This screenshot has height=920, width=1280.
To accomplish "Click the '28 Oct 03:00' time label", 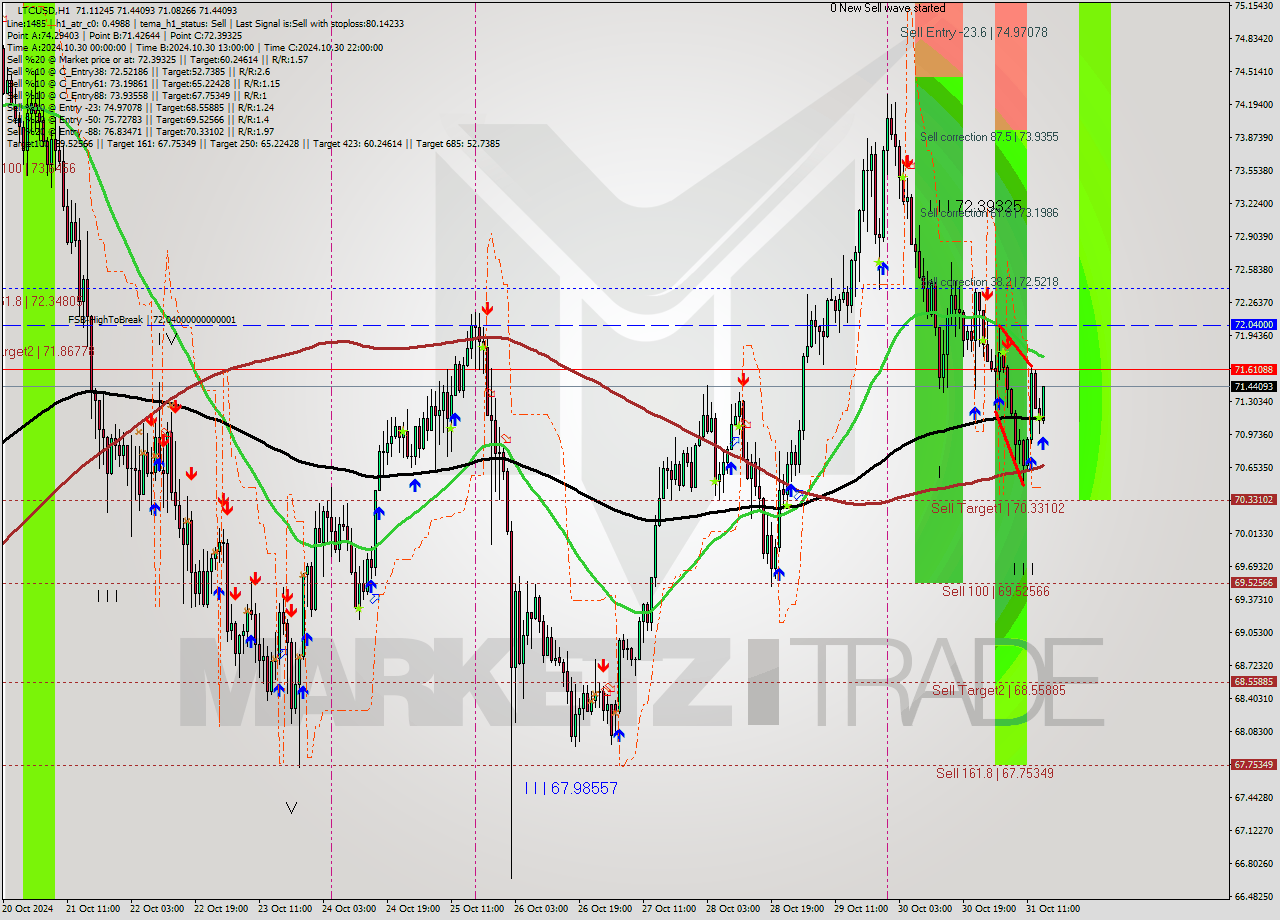I will point(733,909).
